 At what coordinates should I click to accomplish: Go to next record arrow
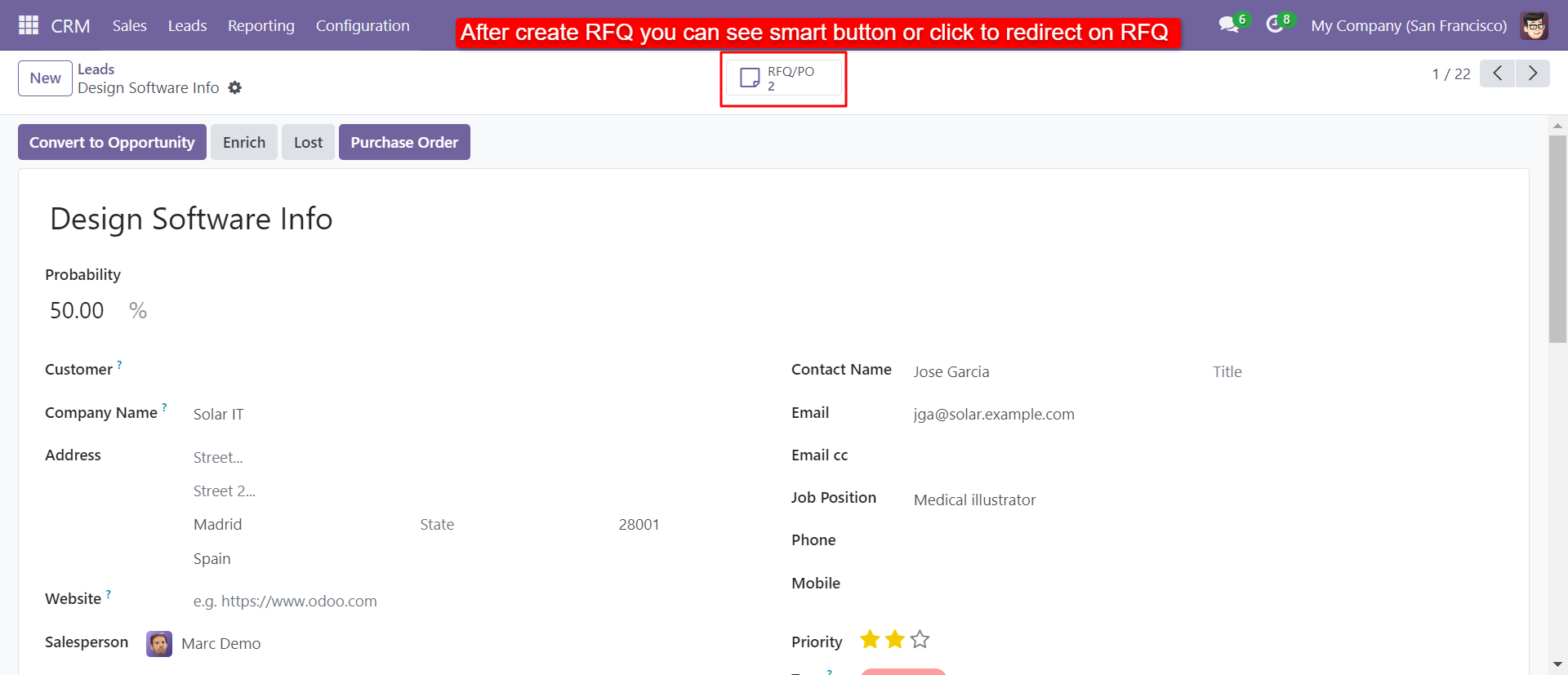pos(1533,73)
